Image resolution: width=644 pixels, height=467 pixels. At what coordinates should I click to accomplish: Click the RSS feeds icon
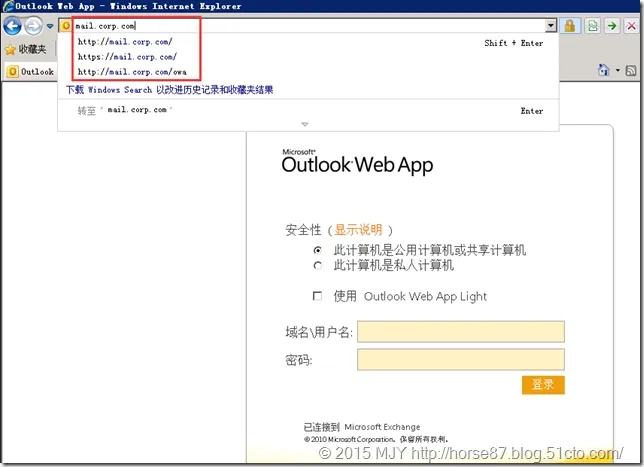click(x=631, y=70)
